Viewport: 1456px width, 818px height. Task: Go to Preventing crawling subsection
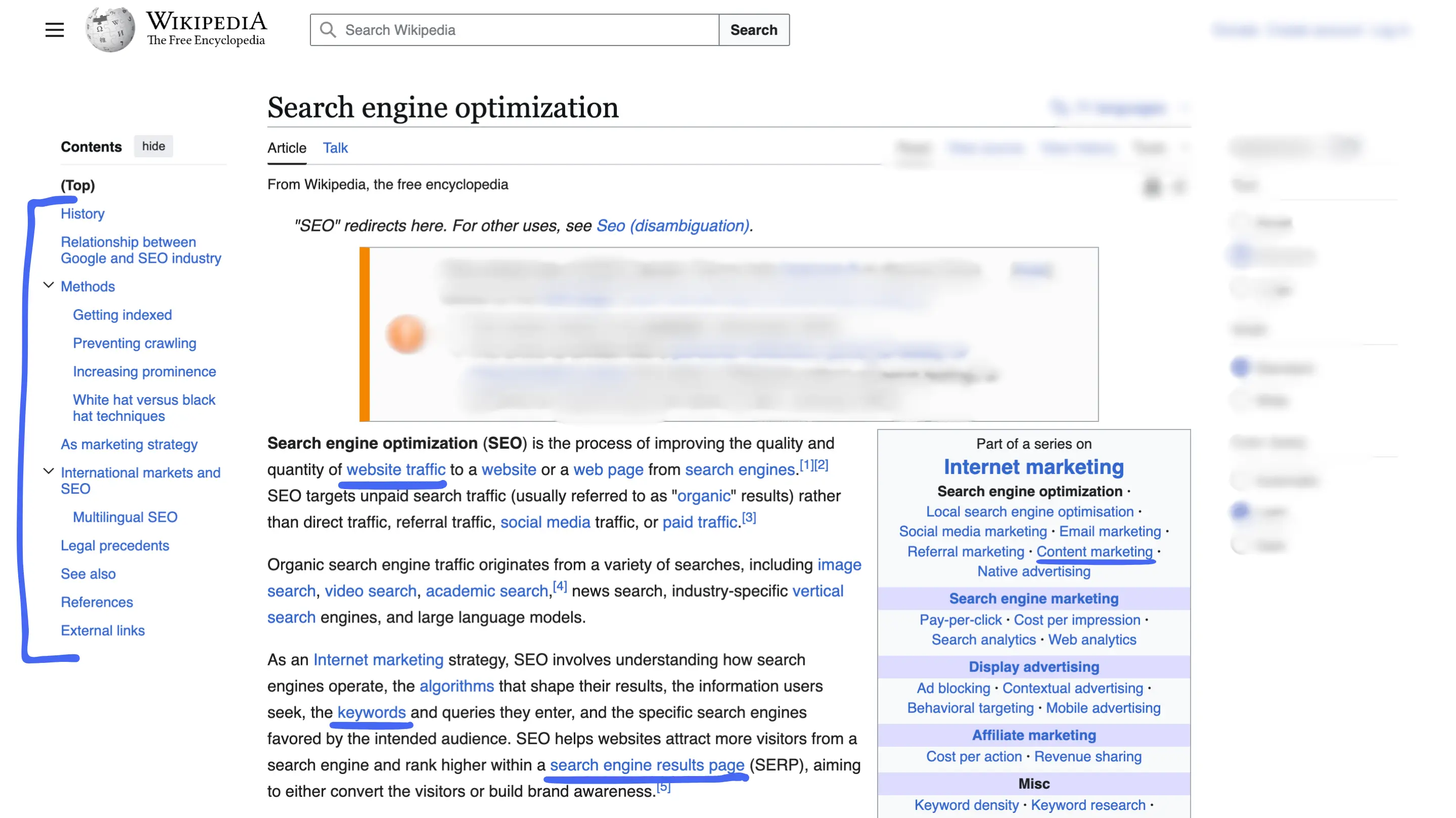[134, 344]
